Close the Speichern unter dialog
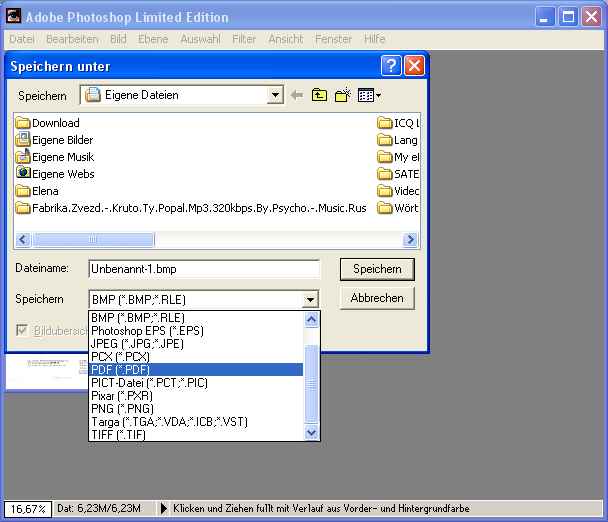Image resolution: width=608 pixels, height=522 pixels. [414, 66]
